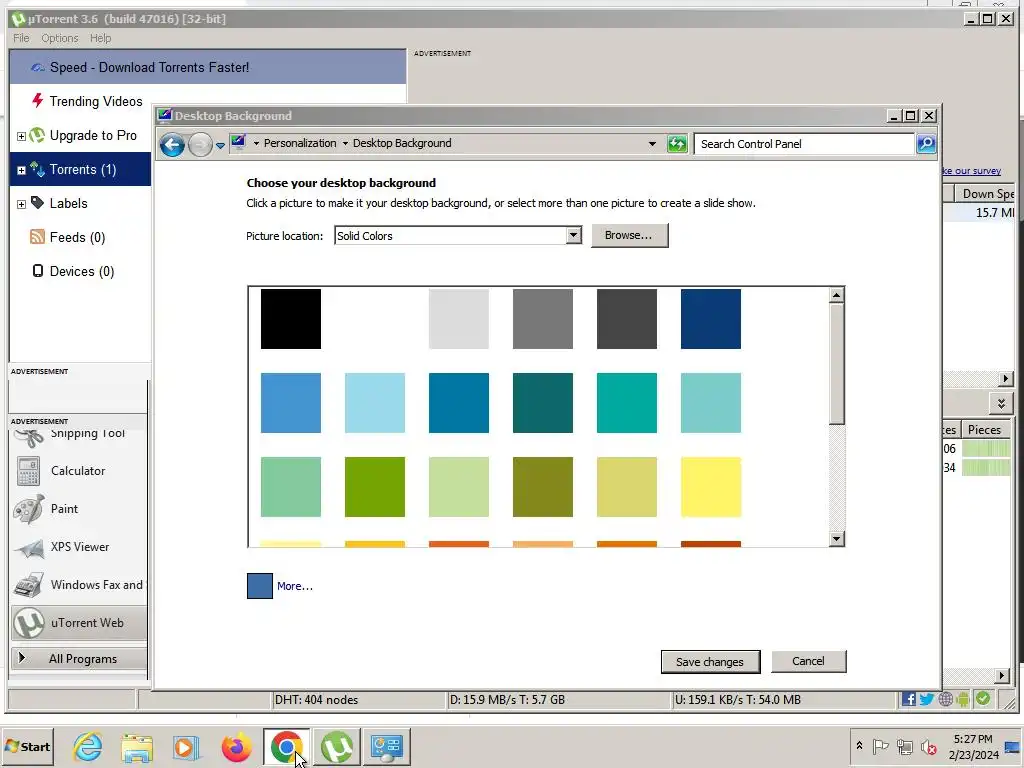
Task: Click scroll-down arrow of color list scrollbar
Action: pos(837,539)
